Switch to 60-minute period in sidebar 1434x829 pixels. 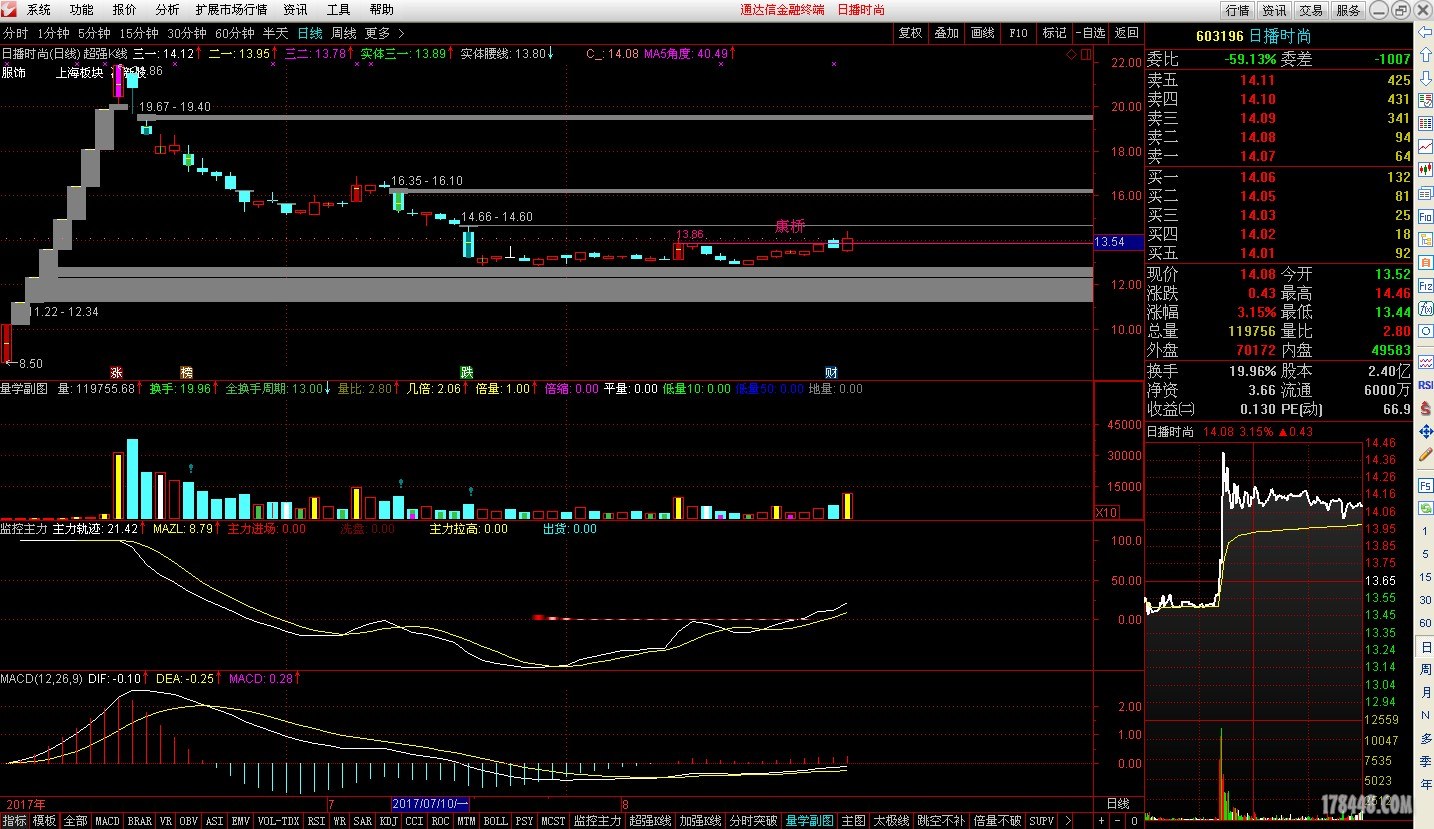pos(1425,622)
